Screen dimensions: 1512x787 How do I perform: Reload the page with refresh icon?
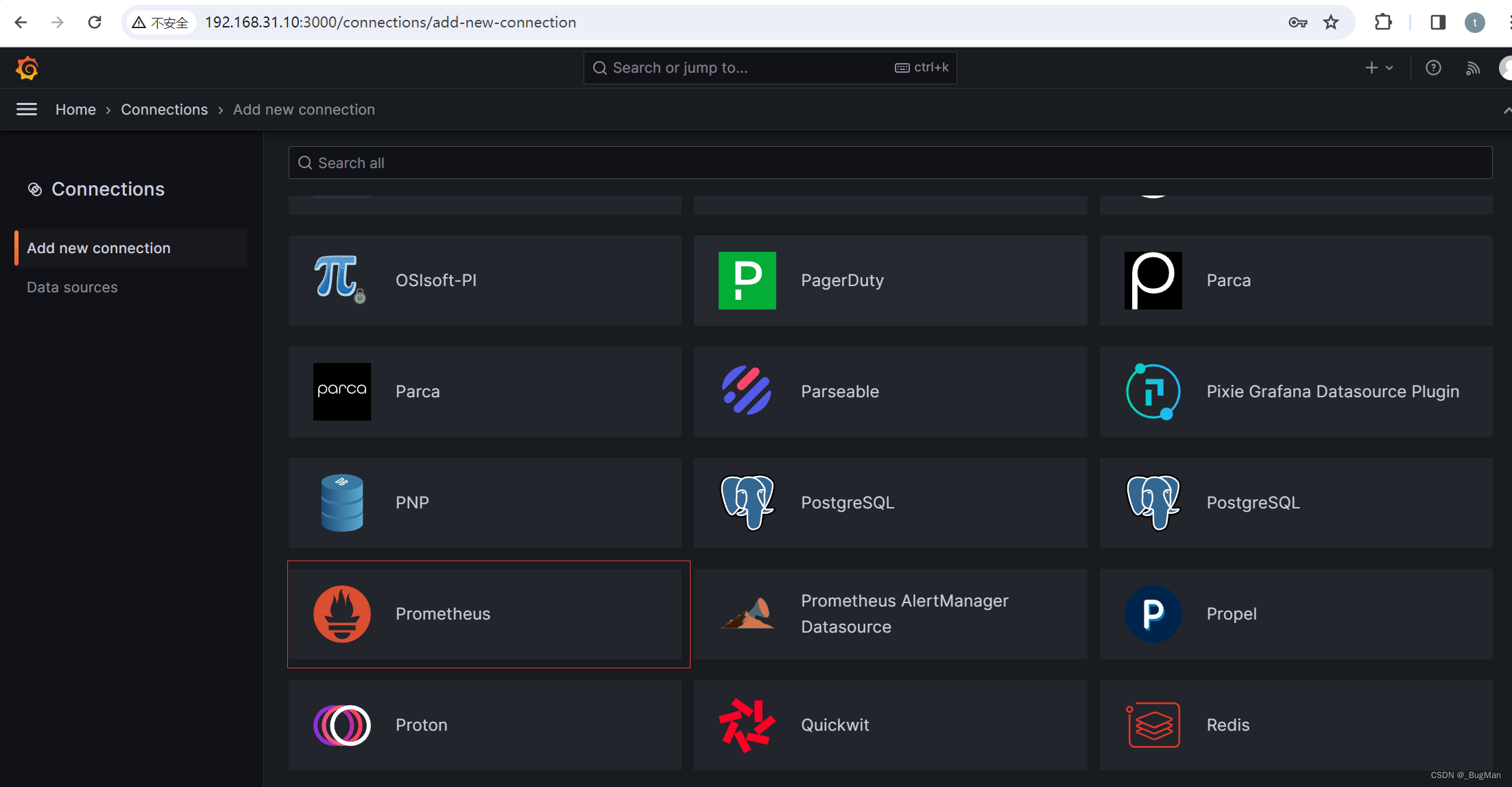click(x=95, y=23)
